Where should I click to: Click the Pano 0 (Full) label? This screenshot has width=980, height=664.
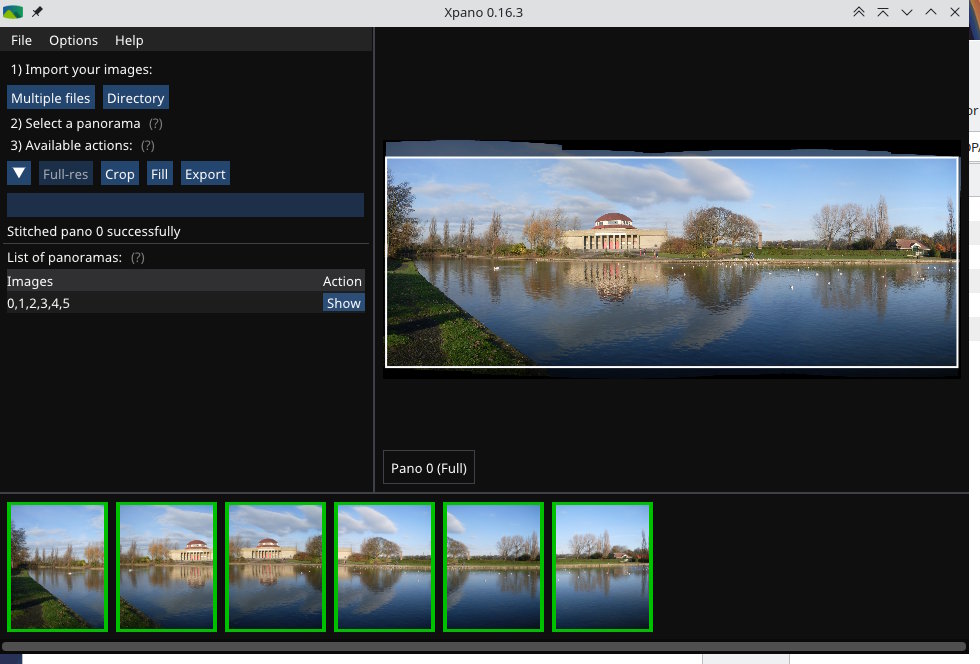(x=429, y=468)
